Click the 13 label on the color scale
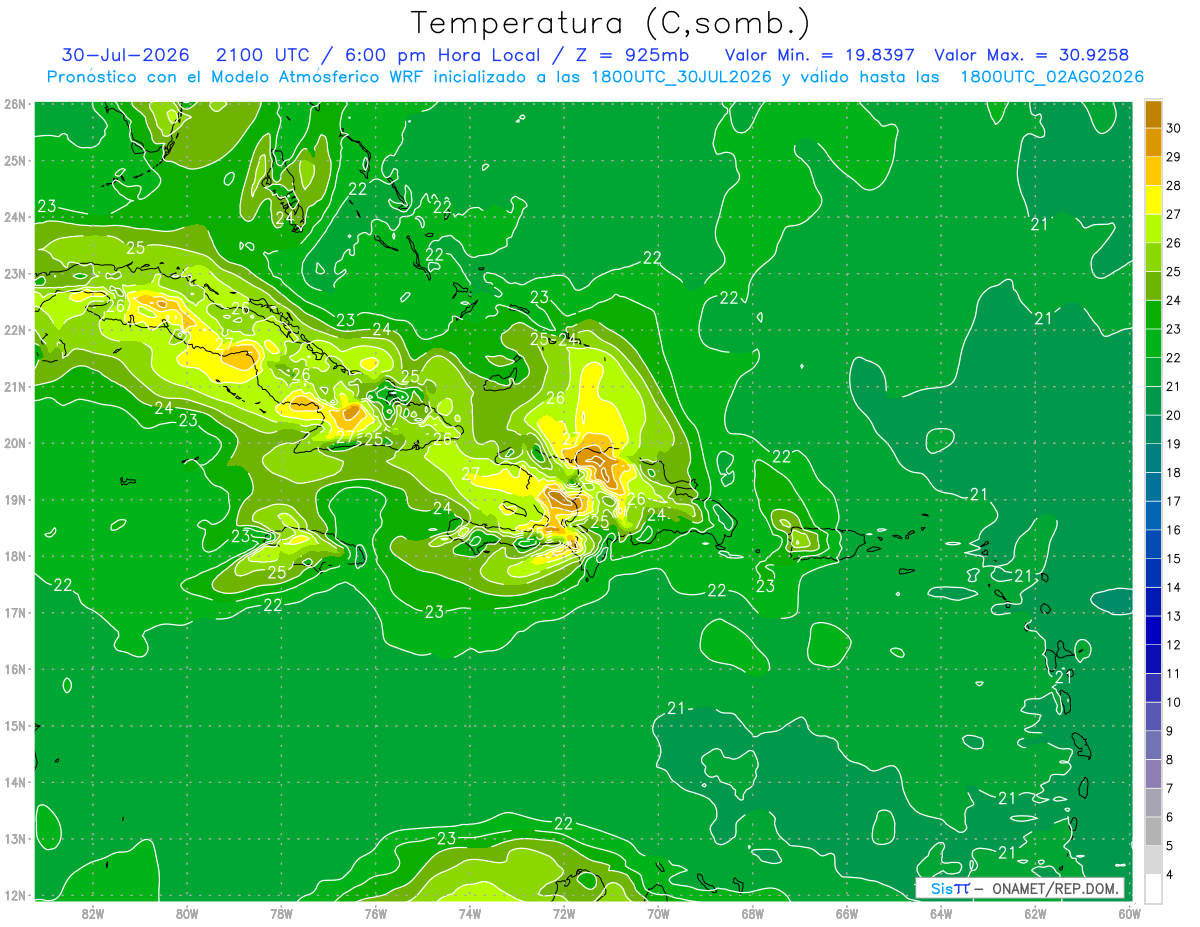 tap(1173, 616)
